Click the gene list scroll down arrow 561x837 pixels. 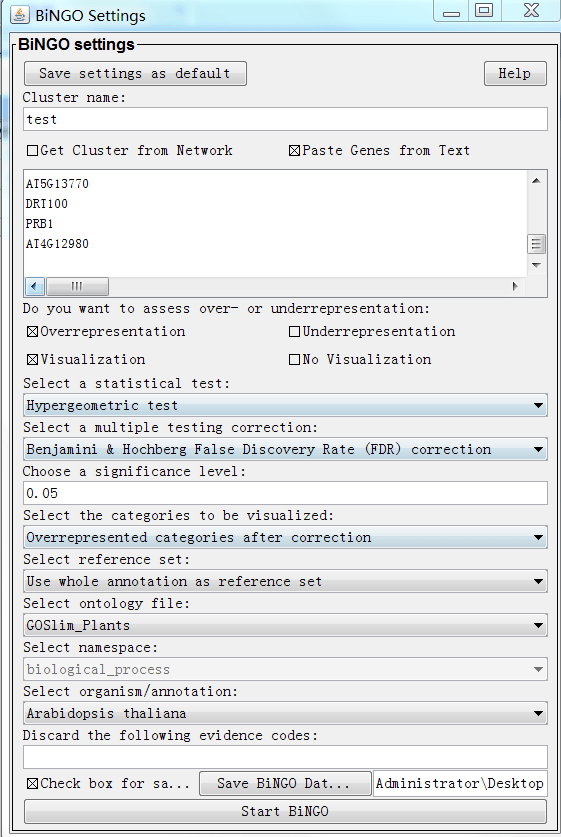(x=536, y=265)
